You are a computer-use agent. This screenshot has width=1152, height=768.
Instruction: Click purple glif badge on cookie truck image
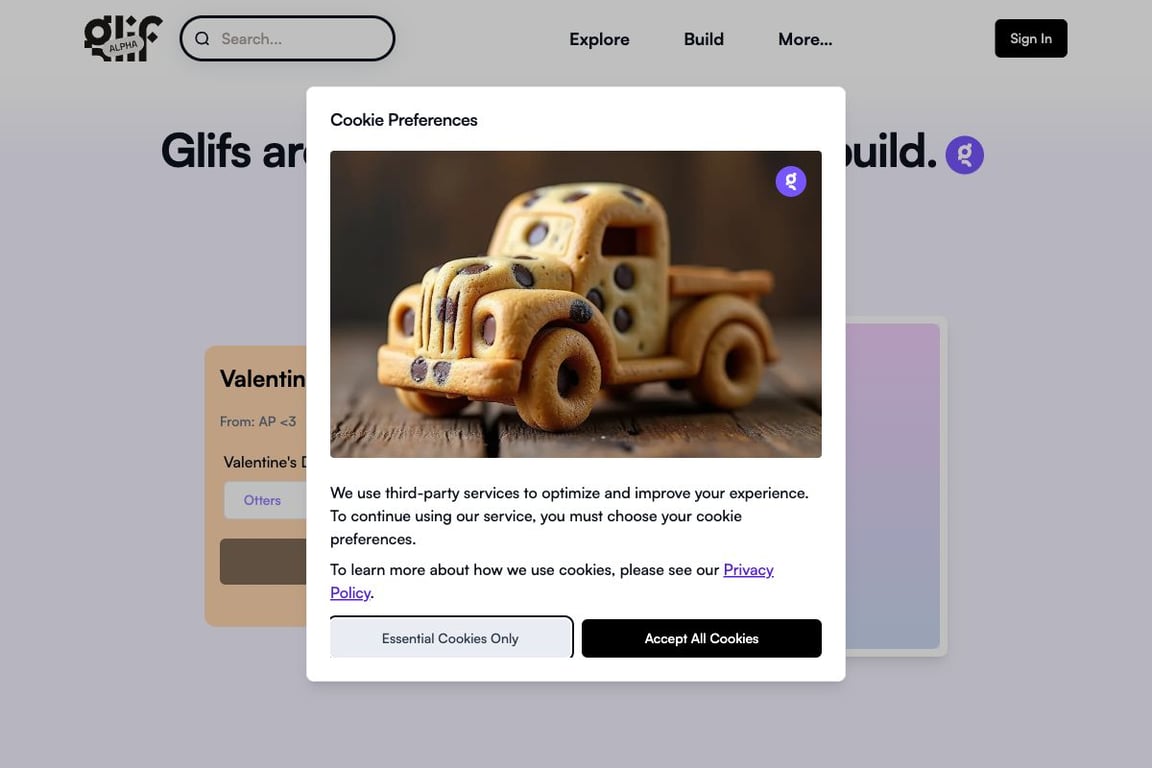791,181
